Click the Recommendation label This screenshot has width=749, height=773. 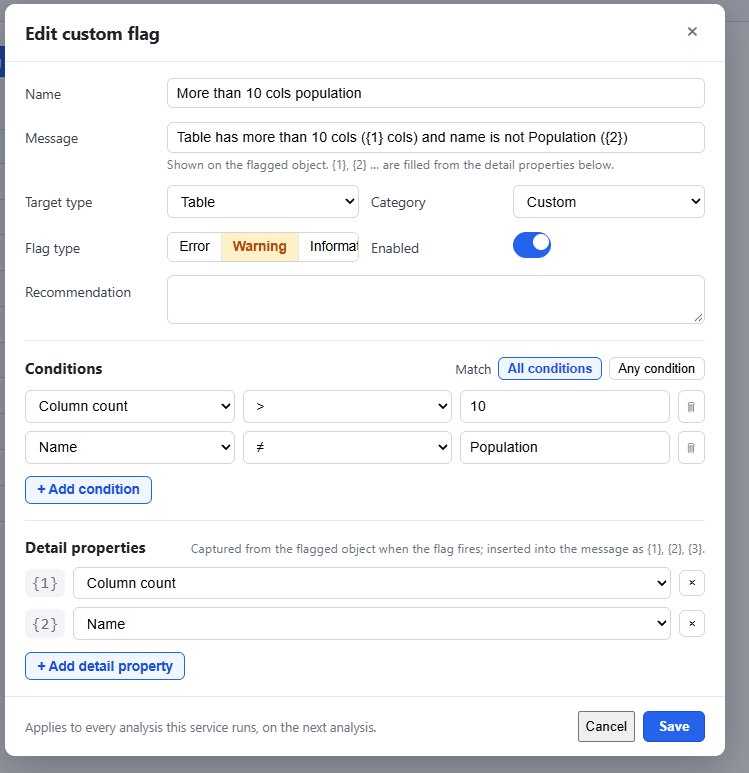78,292
